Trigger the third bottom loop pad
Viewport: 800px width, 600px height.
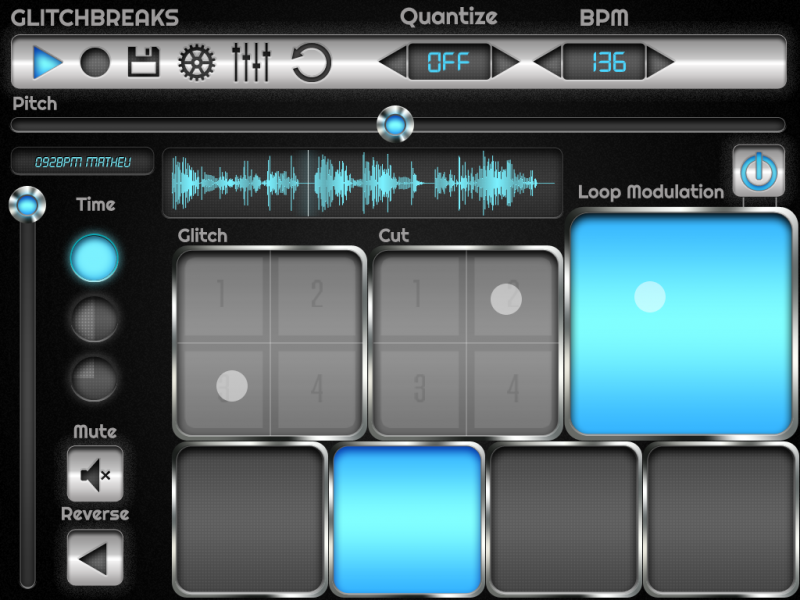pos(564,519)
